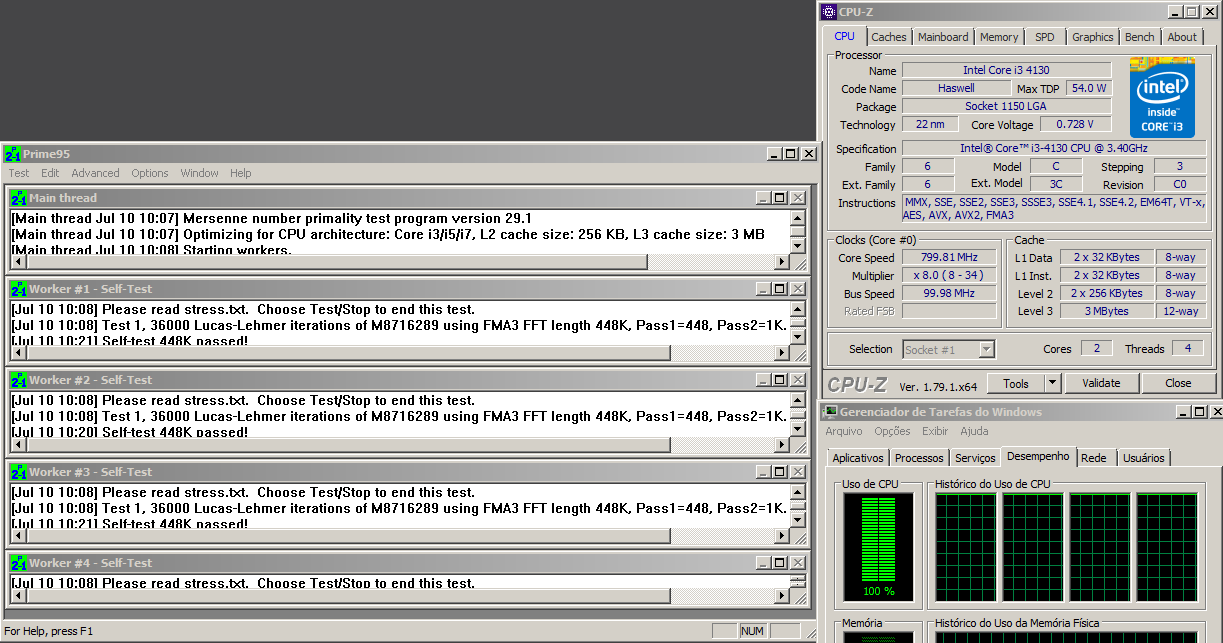Open the Test menu in Prime95
The height and width of the screenshot is (643, 1223).
click(19, 173)
